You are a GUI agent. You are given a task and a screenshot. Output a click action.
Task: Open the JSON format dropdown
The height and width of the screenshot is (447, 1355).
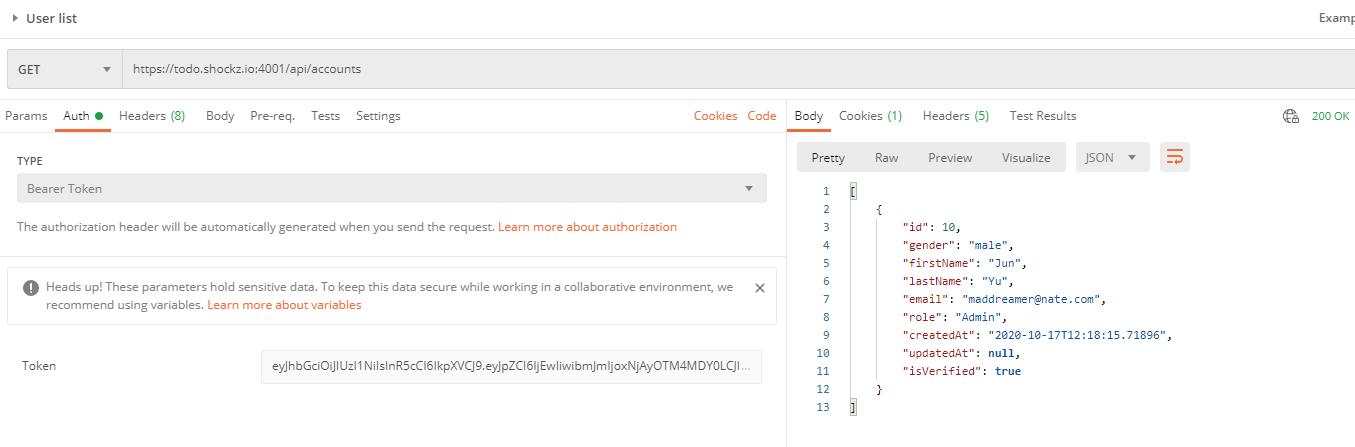click(1111, 157)
